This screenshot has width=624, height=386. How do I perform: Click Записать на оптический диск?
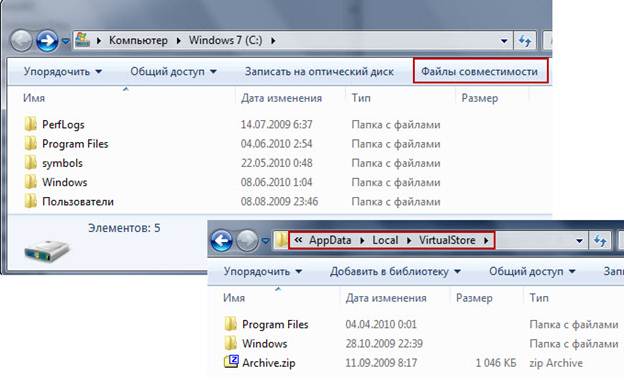click(319, 72)
